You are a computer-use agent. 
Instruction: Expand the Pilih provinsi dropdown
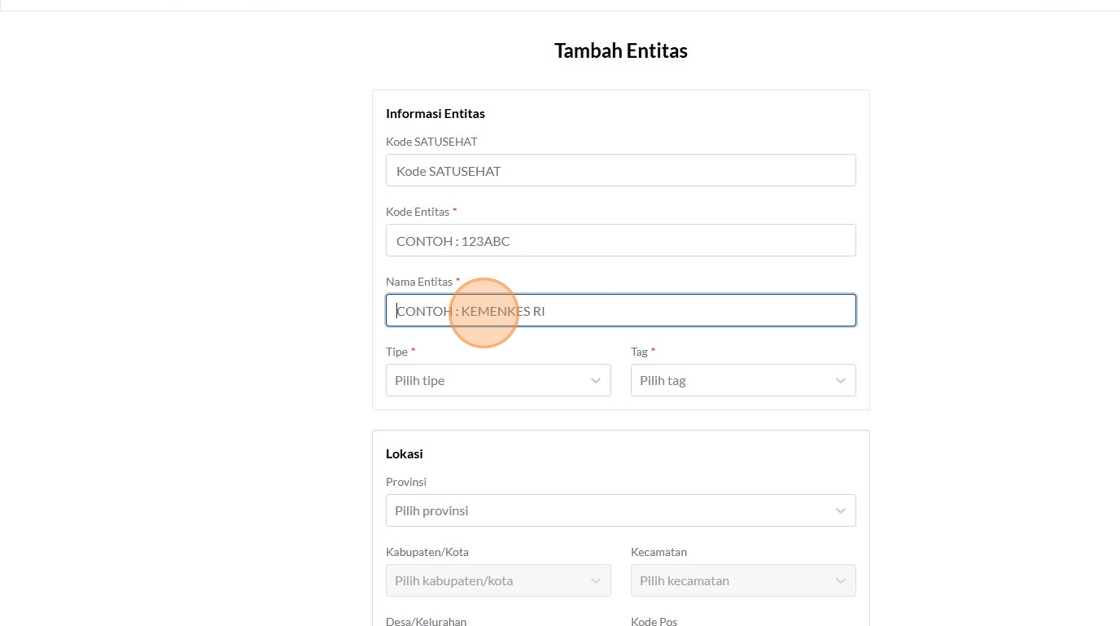tap(620, 511)
